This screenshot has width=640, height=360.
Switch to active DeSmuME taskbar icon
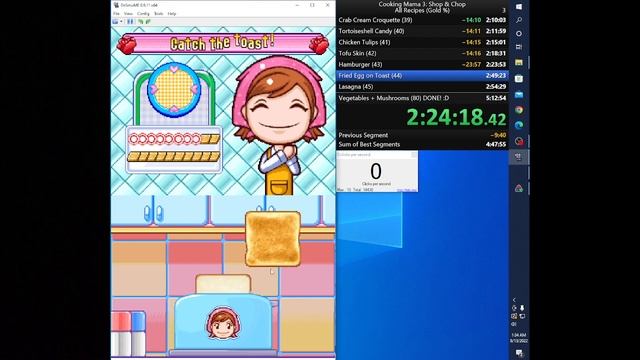519,157
